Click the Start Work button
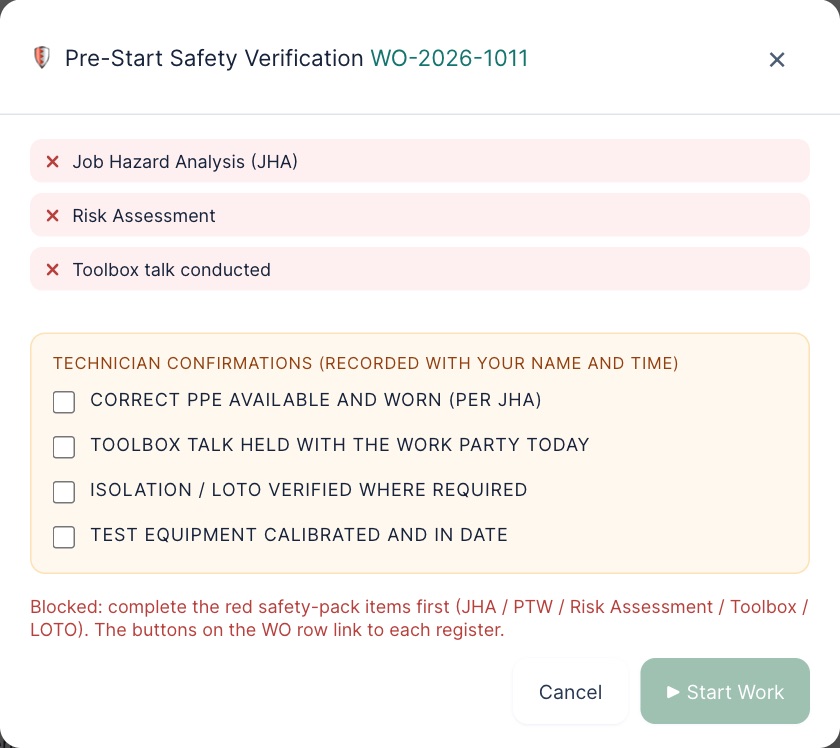Screen dimensions: 840x748 [x=725, y=692]
